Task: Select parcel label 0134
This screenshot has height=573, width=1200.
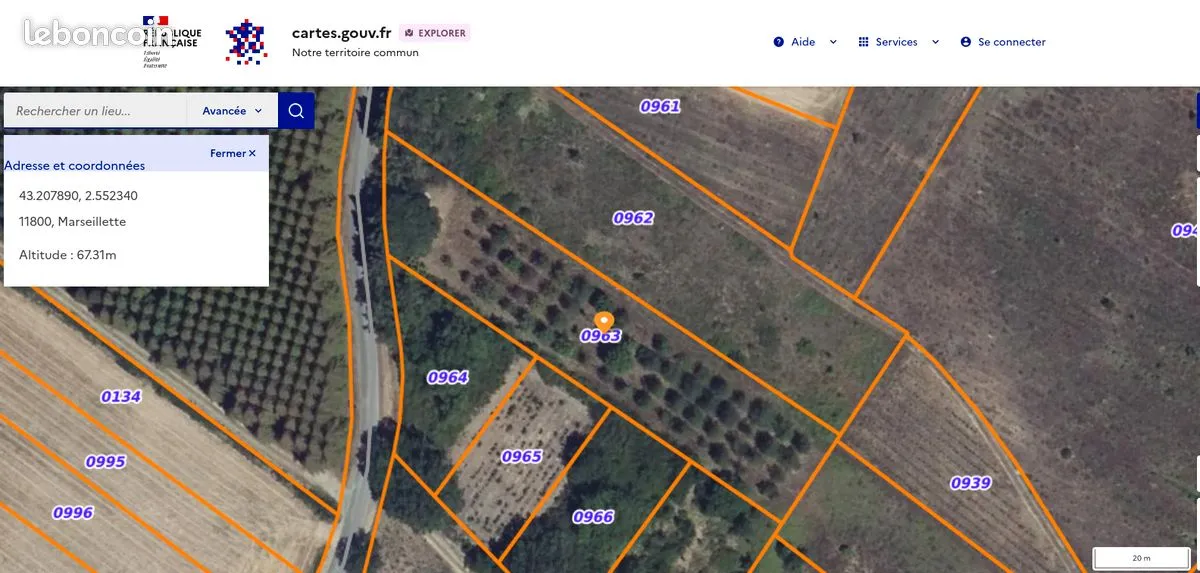Action: click(121, 396)
